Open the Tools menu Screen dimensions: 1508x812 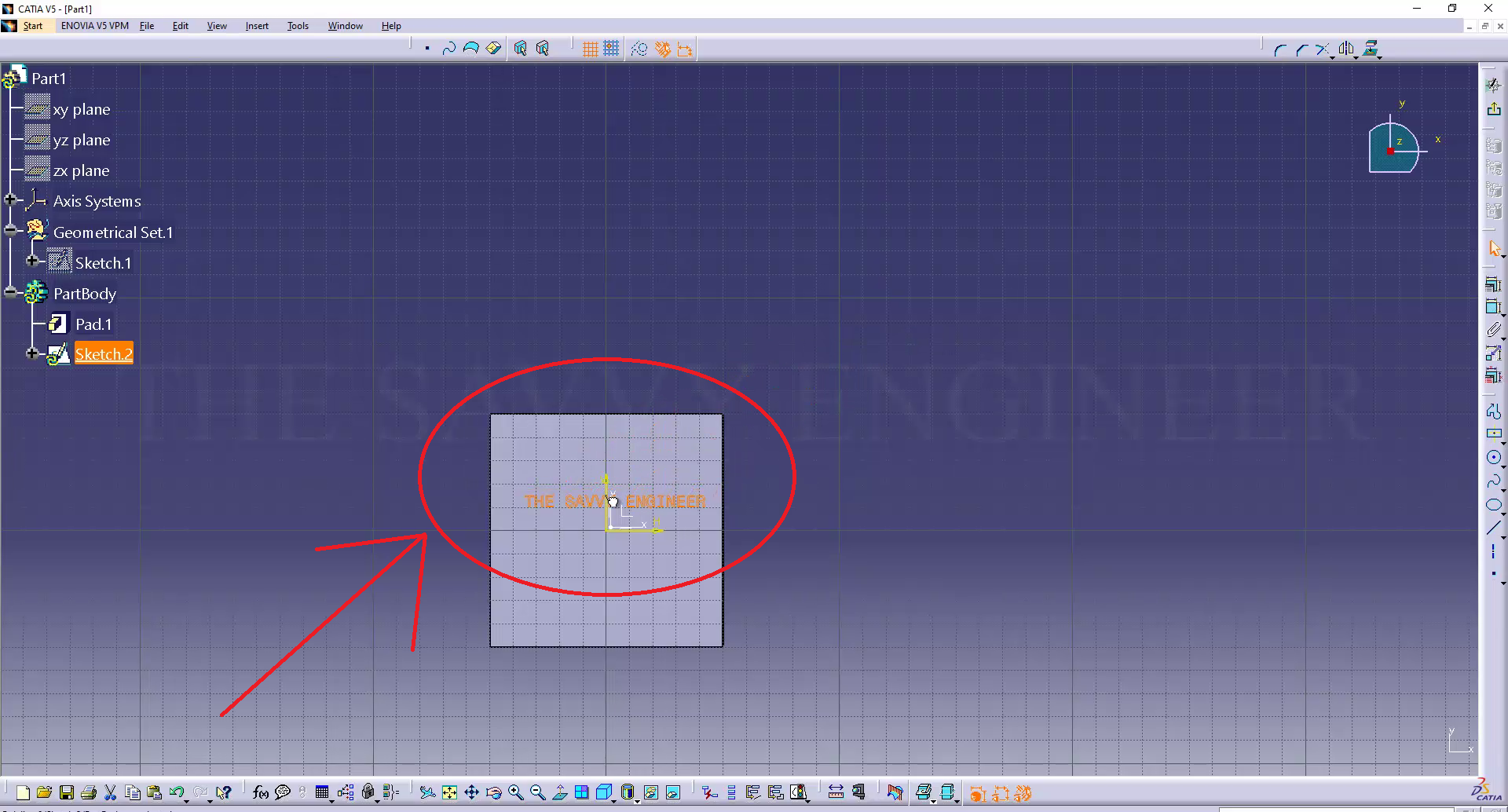(298, 26)
